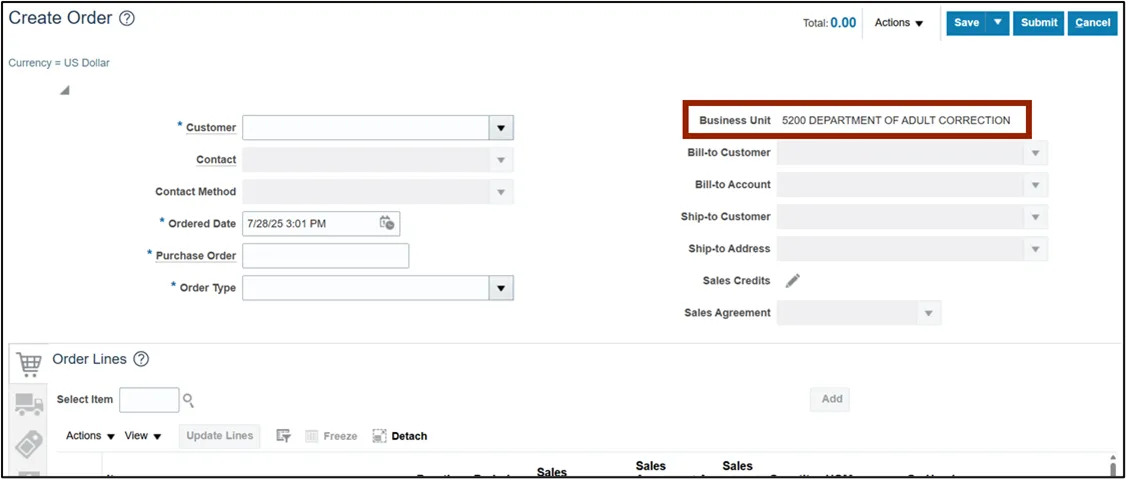
Task: Search items with magnifier icon
Action: pos(188,400)
